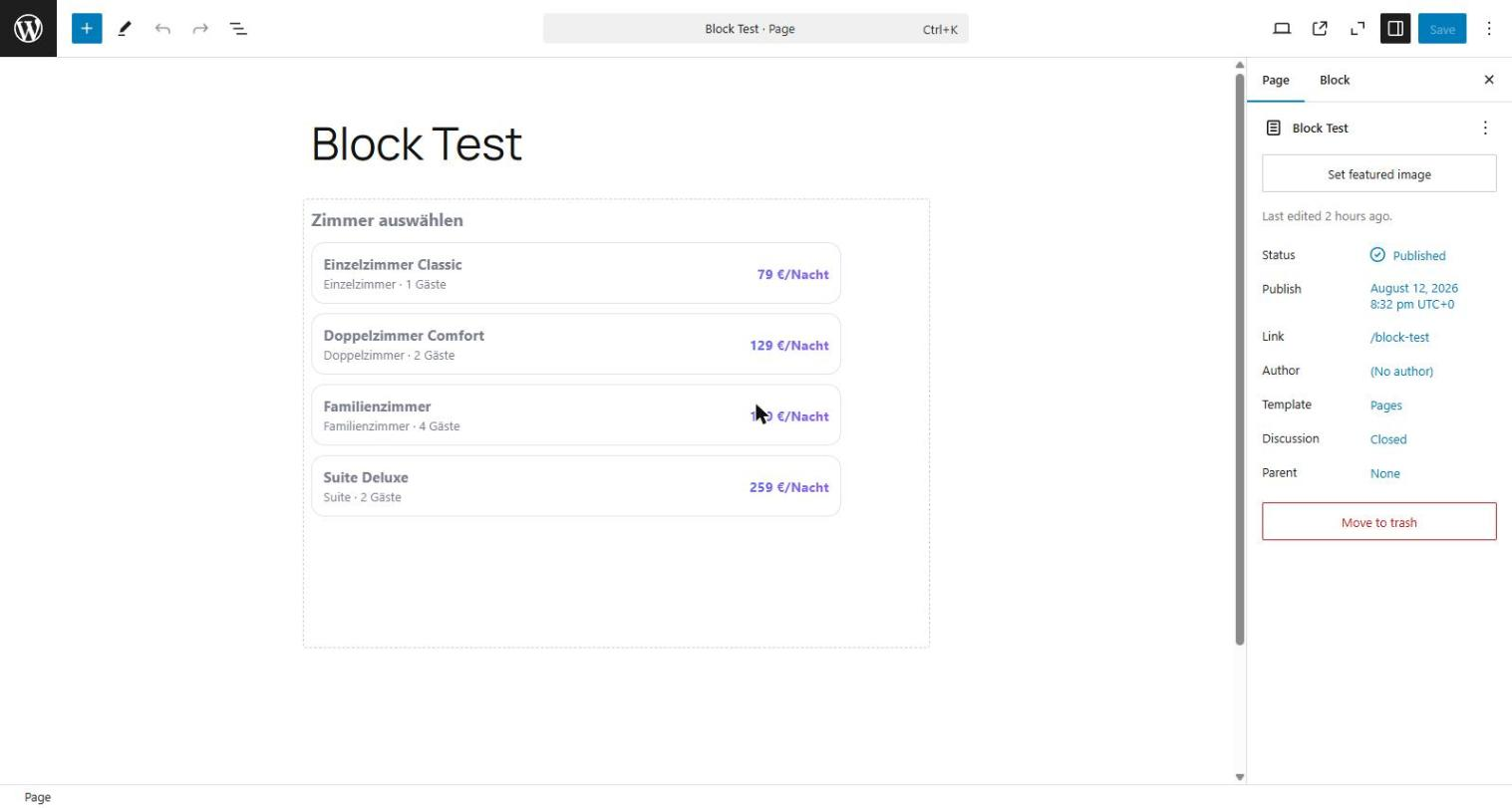Open the Options three-dot menu in the top bar
The width and height of the screenshot is (1512, 808).
coord(1489,29)
